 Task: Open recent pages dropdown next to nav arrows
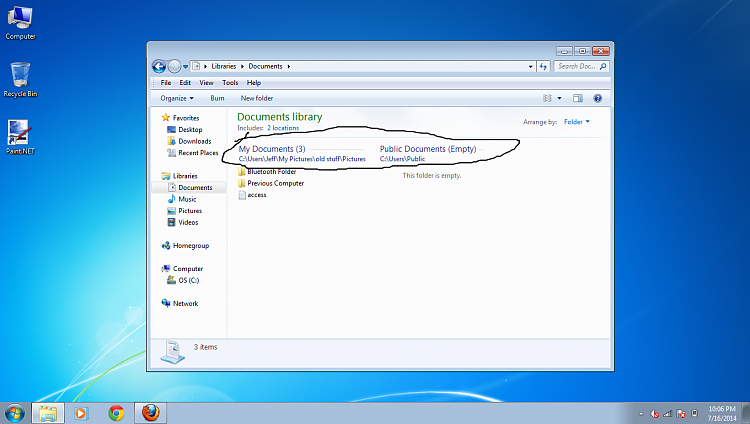[x=186, y=67]
